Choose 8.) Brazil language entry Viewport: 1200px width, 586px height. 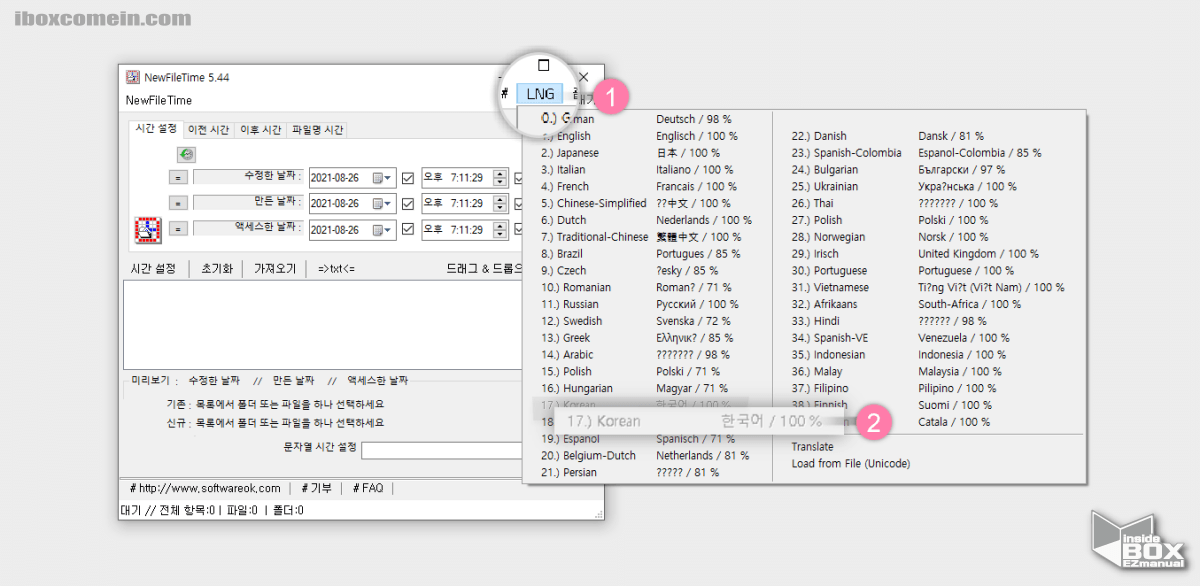pyautogui.click(x=647, y=254)
